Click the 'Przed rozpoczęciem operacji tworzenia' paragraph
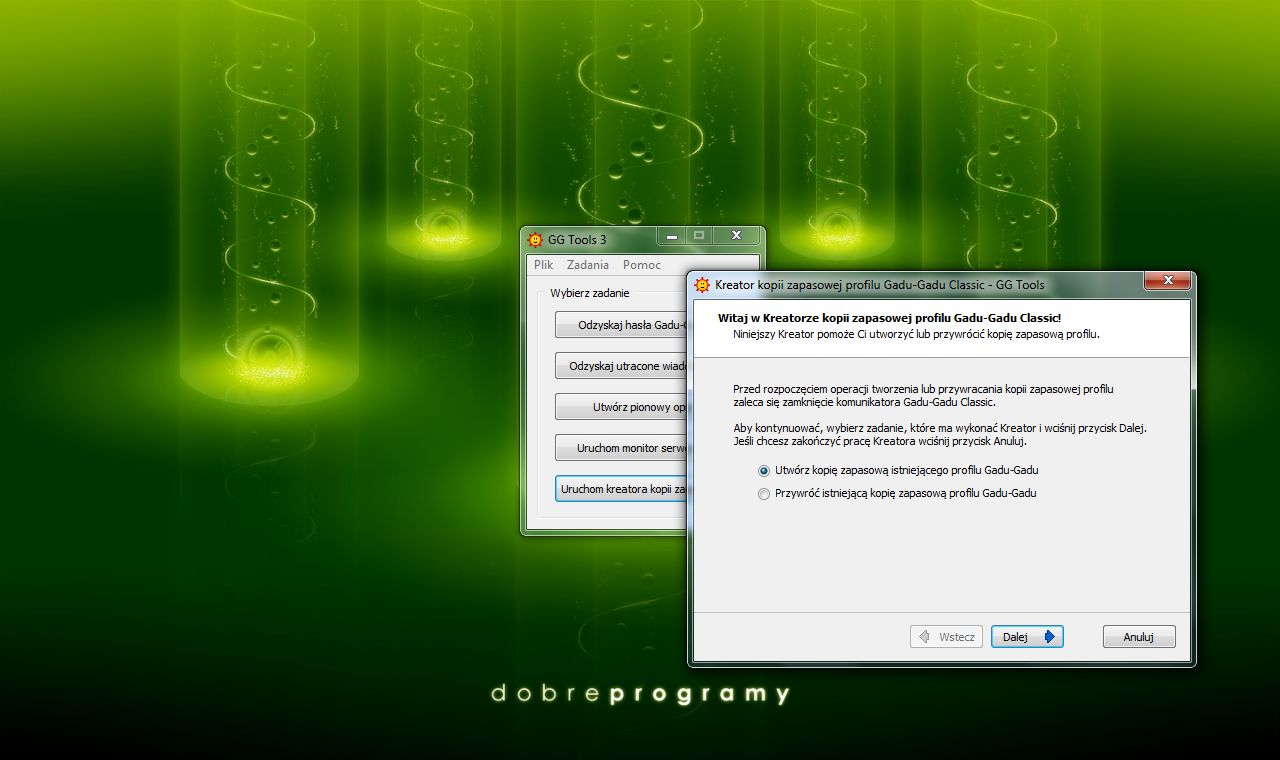The image size is (1280, 760). pos(923,395)
